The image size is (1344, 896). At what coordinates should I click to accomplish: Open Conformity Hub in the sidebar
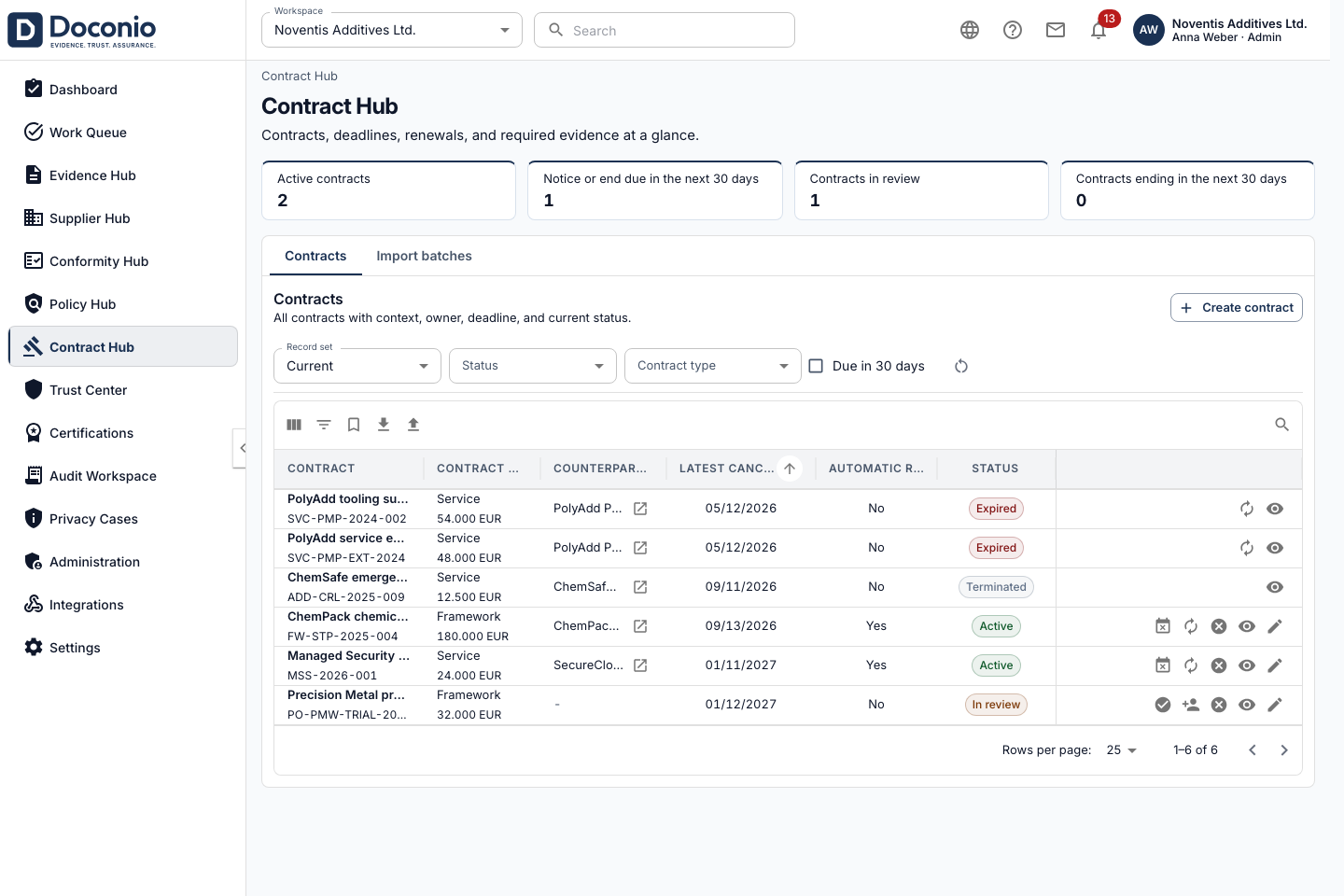coord(123,261)
